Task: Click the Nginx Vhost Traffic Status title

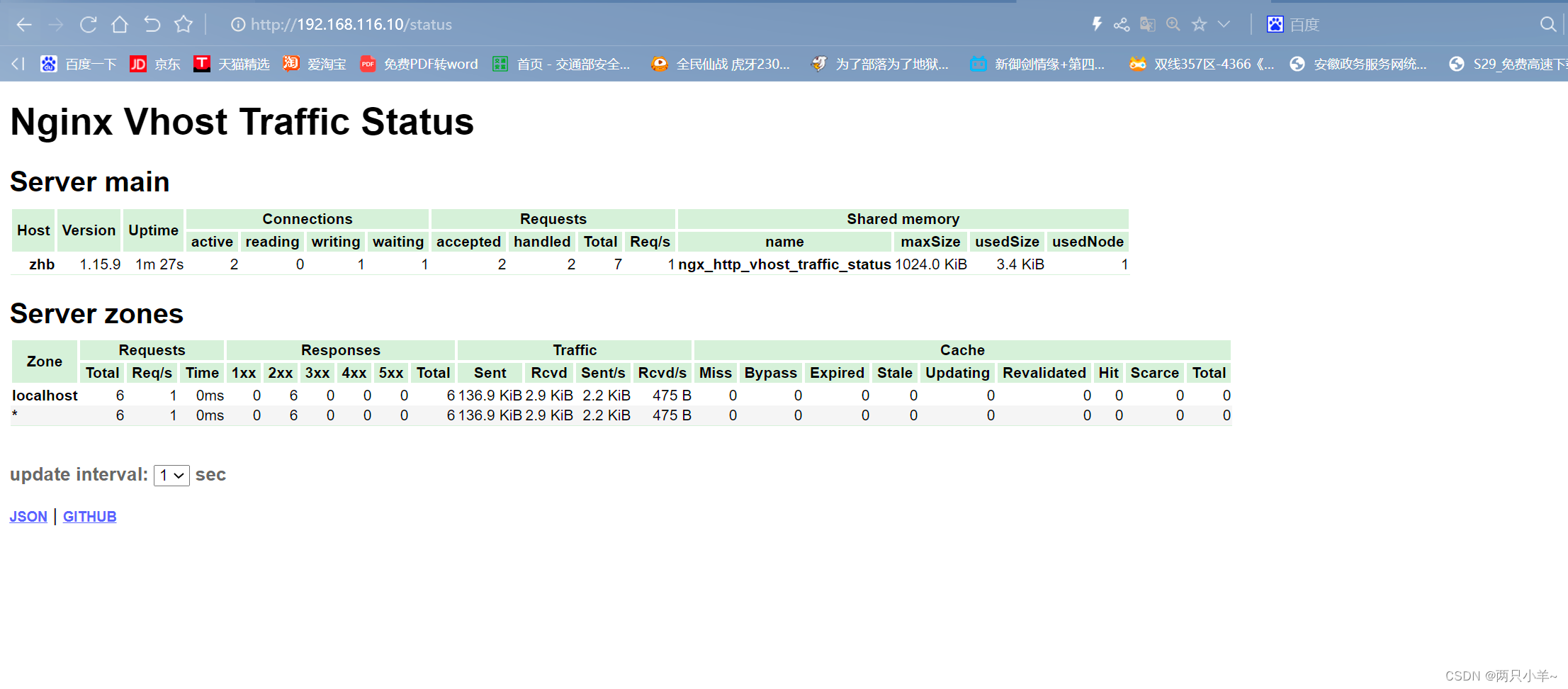Action: point(242,122)
